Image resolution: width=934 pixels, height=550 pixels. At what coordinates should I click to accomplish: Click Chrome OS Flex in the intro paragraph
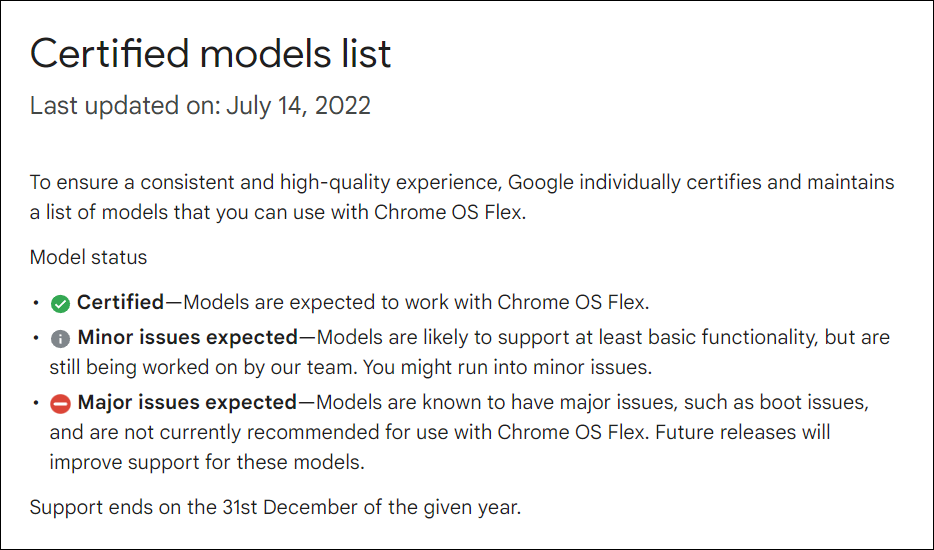coord(447,212)
